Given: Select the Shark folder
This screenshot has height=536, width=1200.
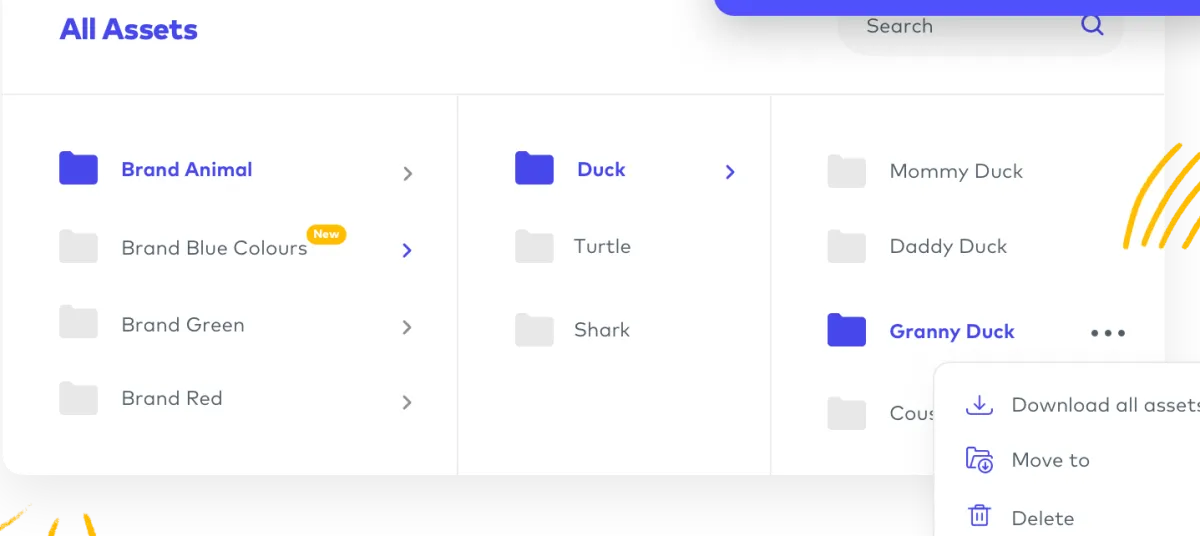Looking at the screenshot, I should coord(601,330).
